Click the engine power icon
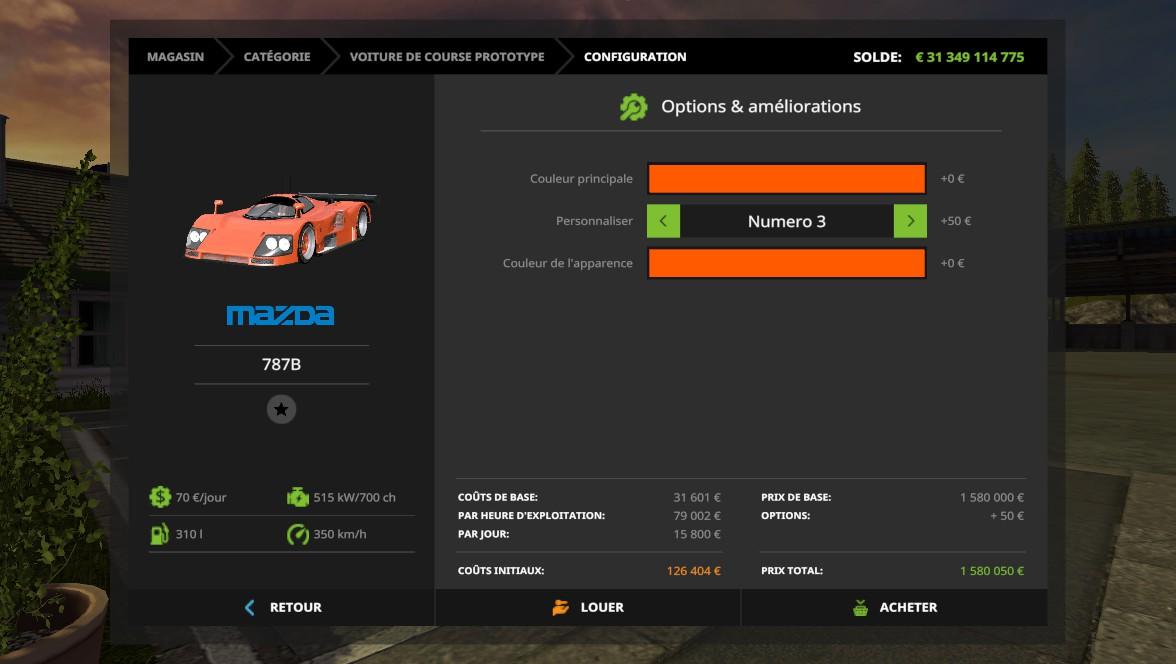Viewport: 1176px width, 664px height. tap(298, 497)
